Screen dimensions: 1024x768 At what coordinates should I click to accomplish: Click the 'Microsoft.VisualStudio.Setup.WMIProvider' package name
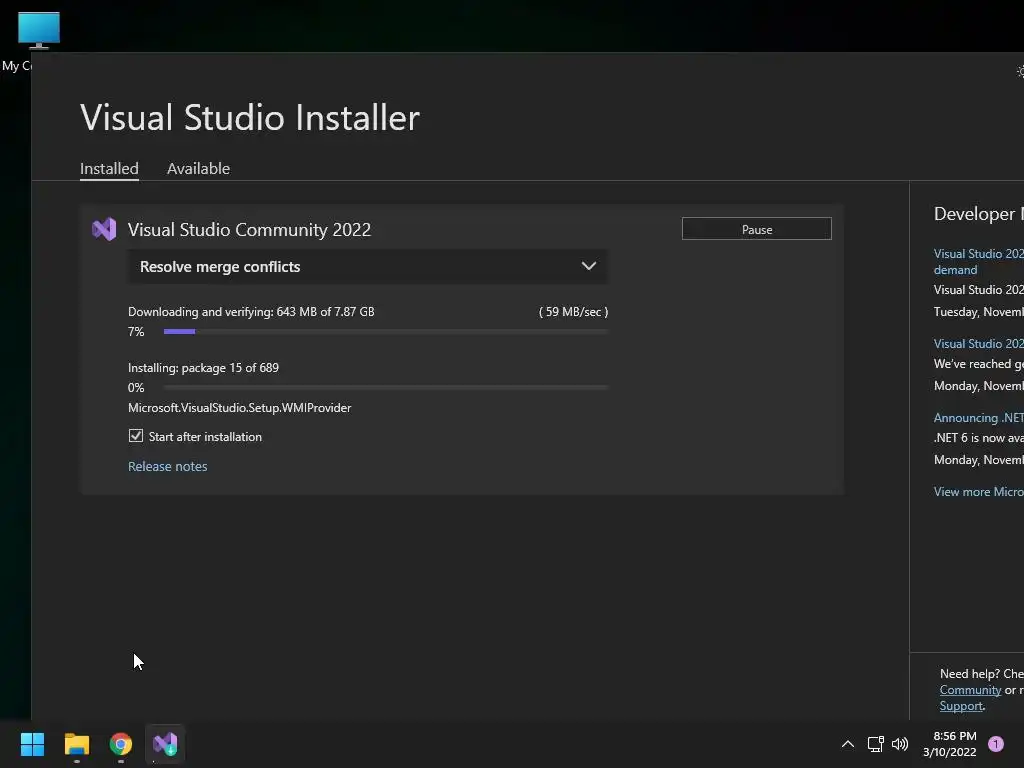tap(239, 408)
